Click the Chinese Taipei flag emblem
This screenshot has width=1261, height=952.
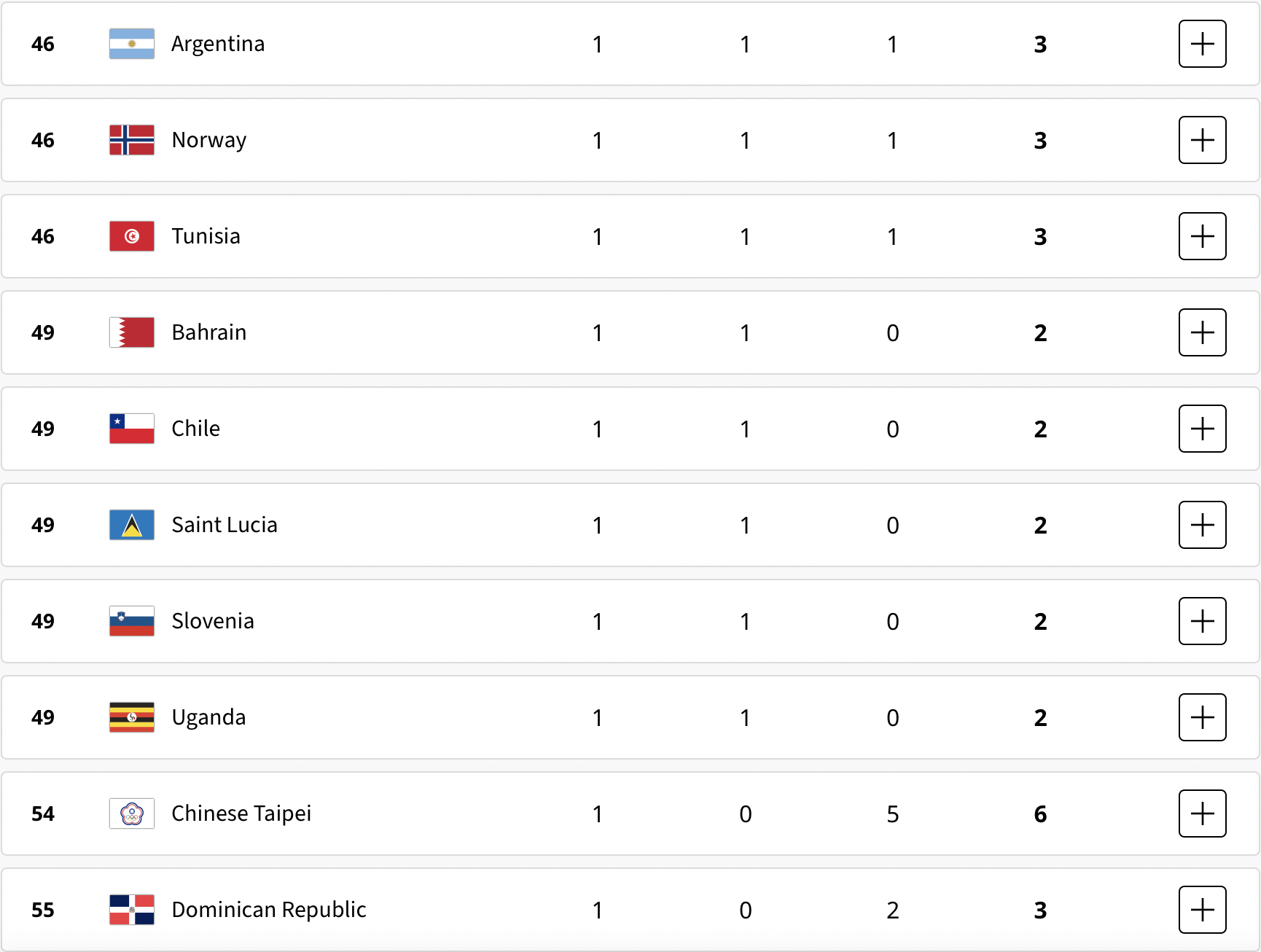click(x=132, y=814)
